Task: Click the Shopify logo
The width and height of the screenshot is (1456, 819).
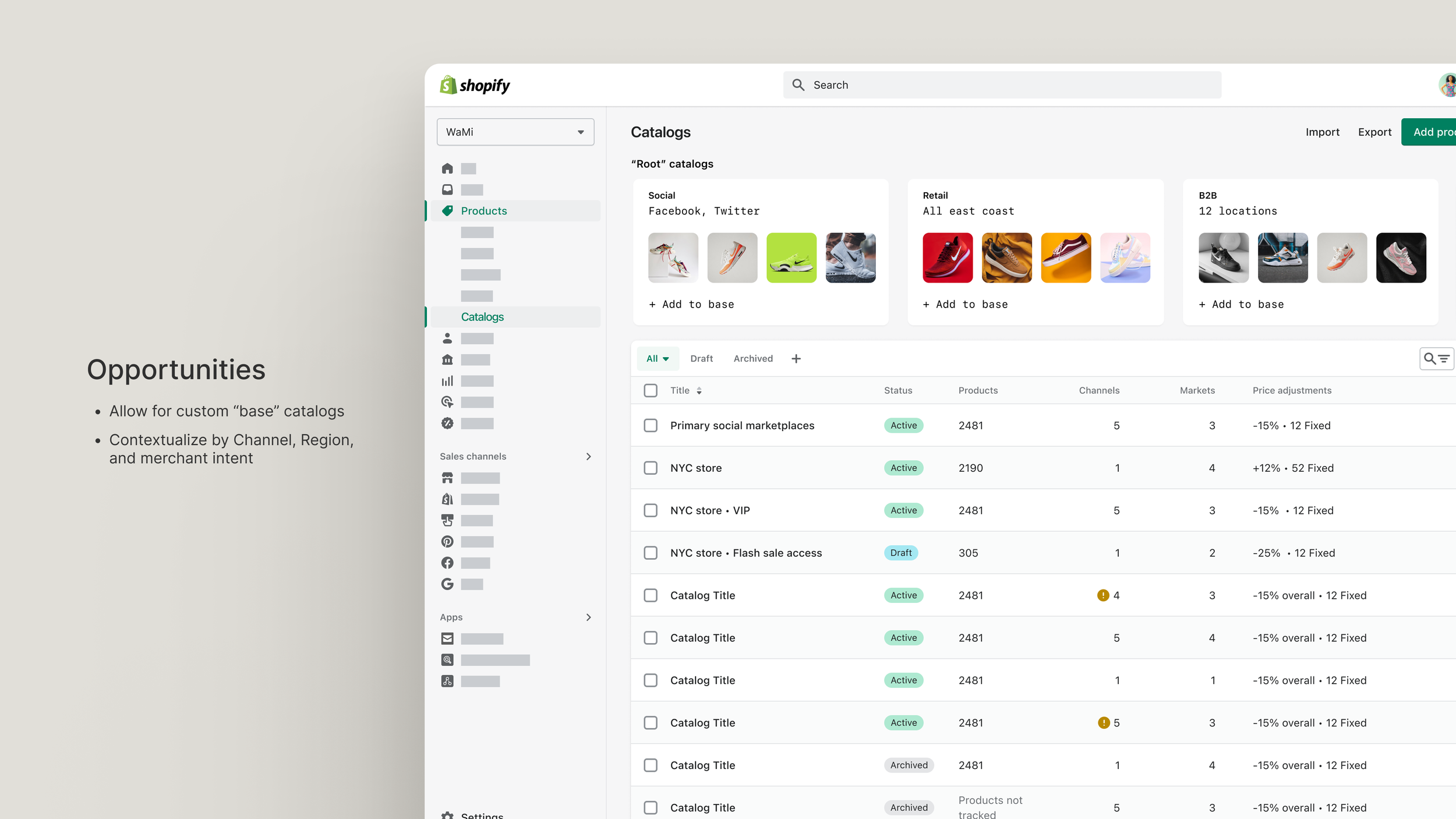Action: pos(474,85)
